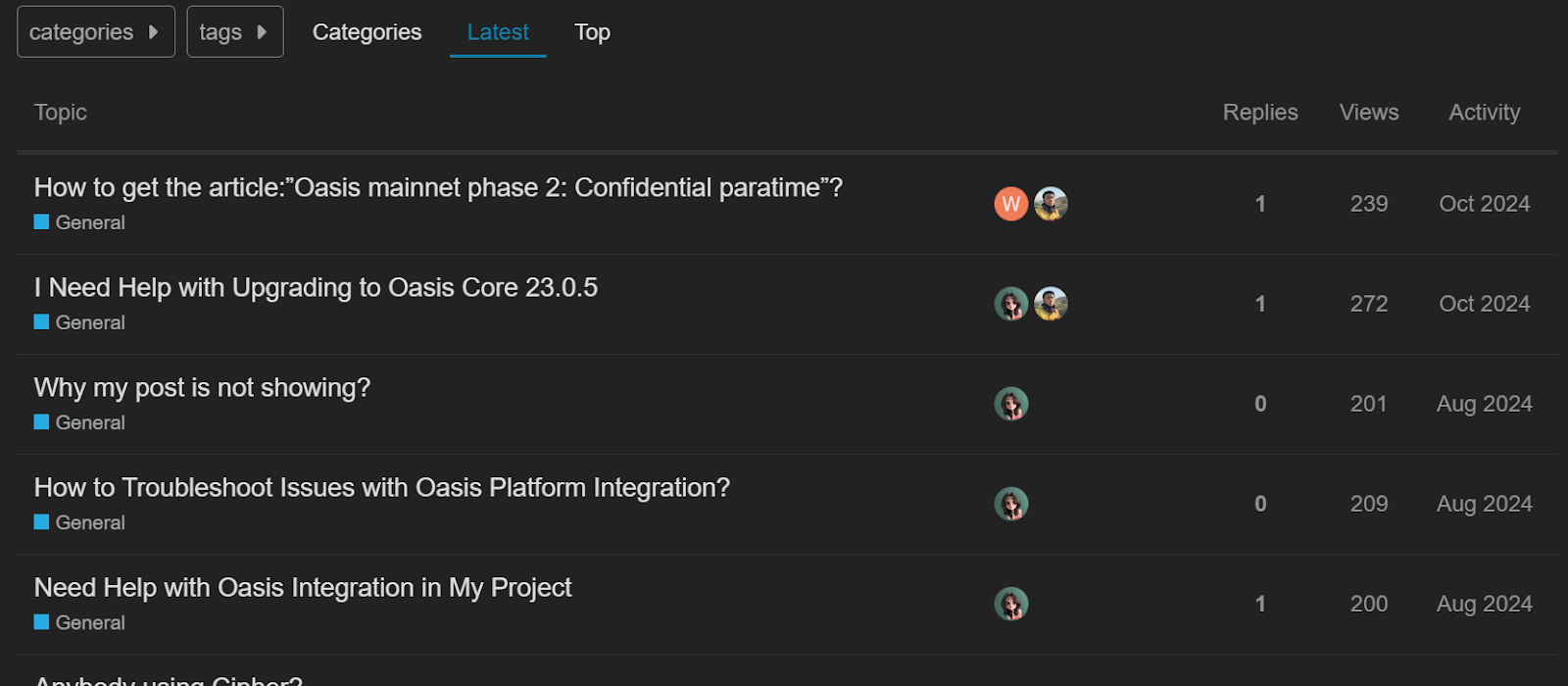Open 'Why my post is not showing?' topic

tap(202, 388)
